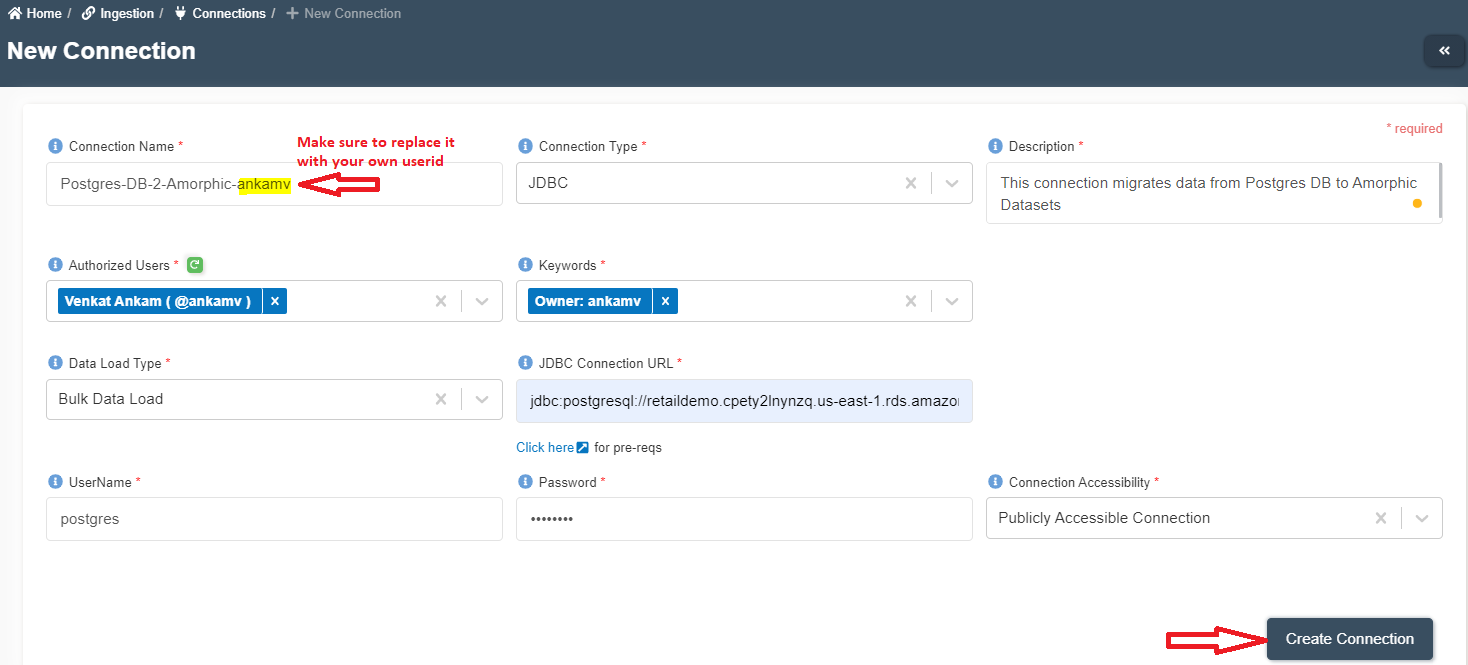Expand the Connection Type dropdown
1468x665 pixels.
point(952,184)
